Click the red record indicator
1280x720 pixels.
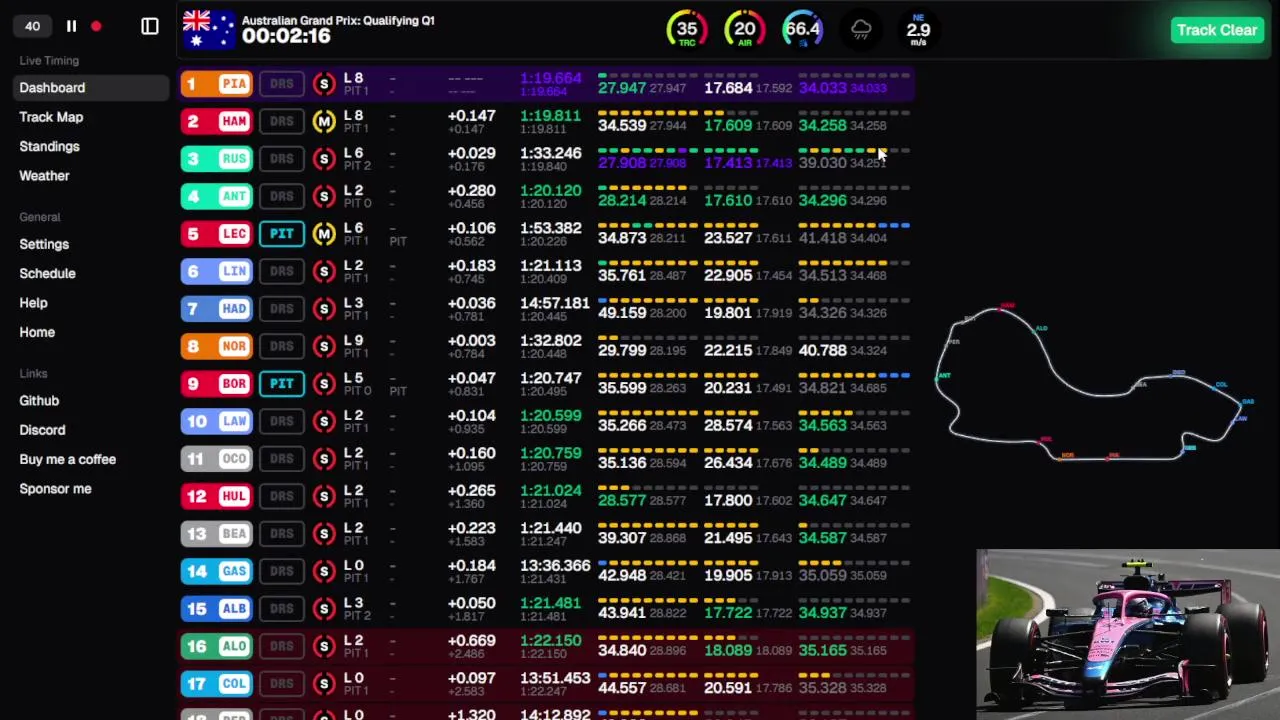pyautogui.click(x=96, y=27)
